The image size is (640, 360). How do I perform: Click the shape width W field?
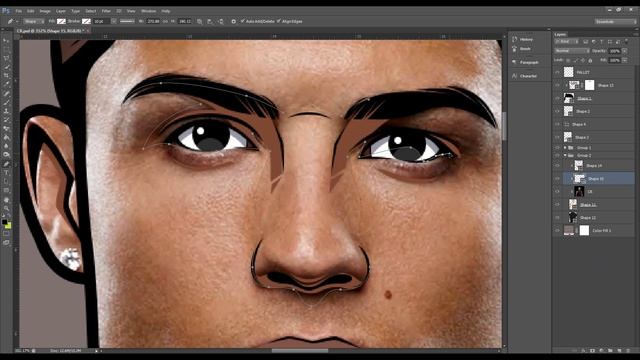(x=153, y=21)
